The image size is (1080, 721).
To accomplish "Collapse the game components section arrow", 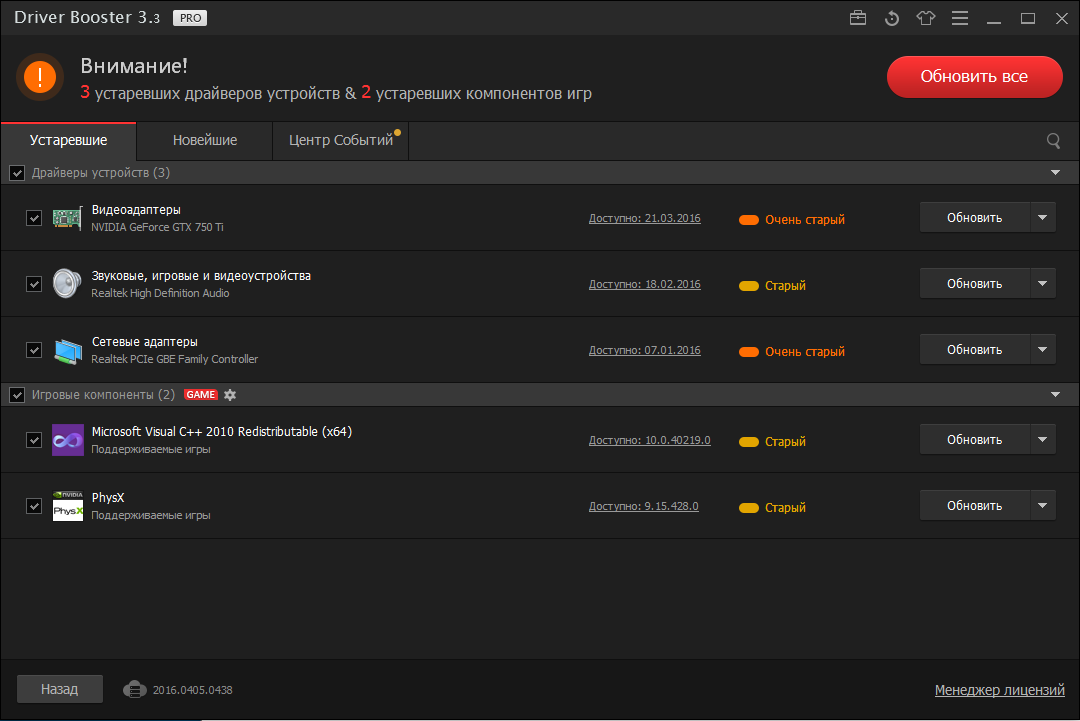I will pyautogui.click(x=1055, y=395).
